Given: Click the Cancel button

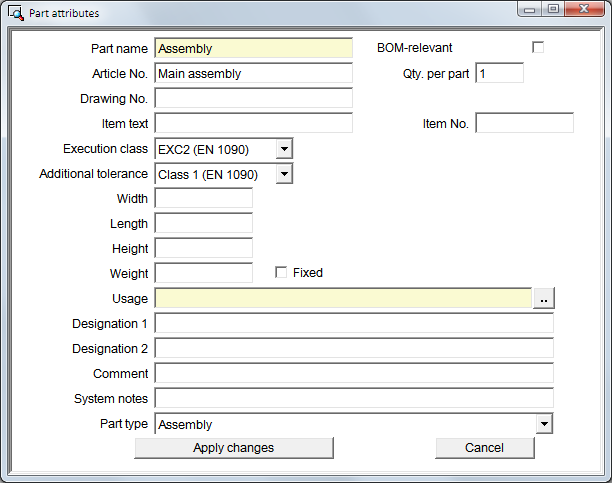Looking at the screenshot, I should (x=484, y=447).
